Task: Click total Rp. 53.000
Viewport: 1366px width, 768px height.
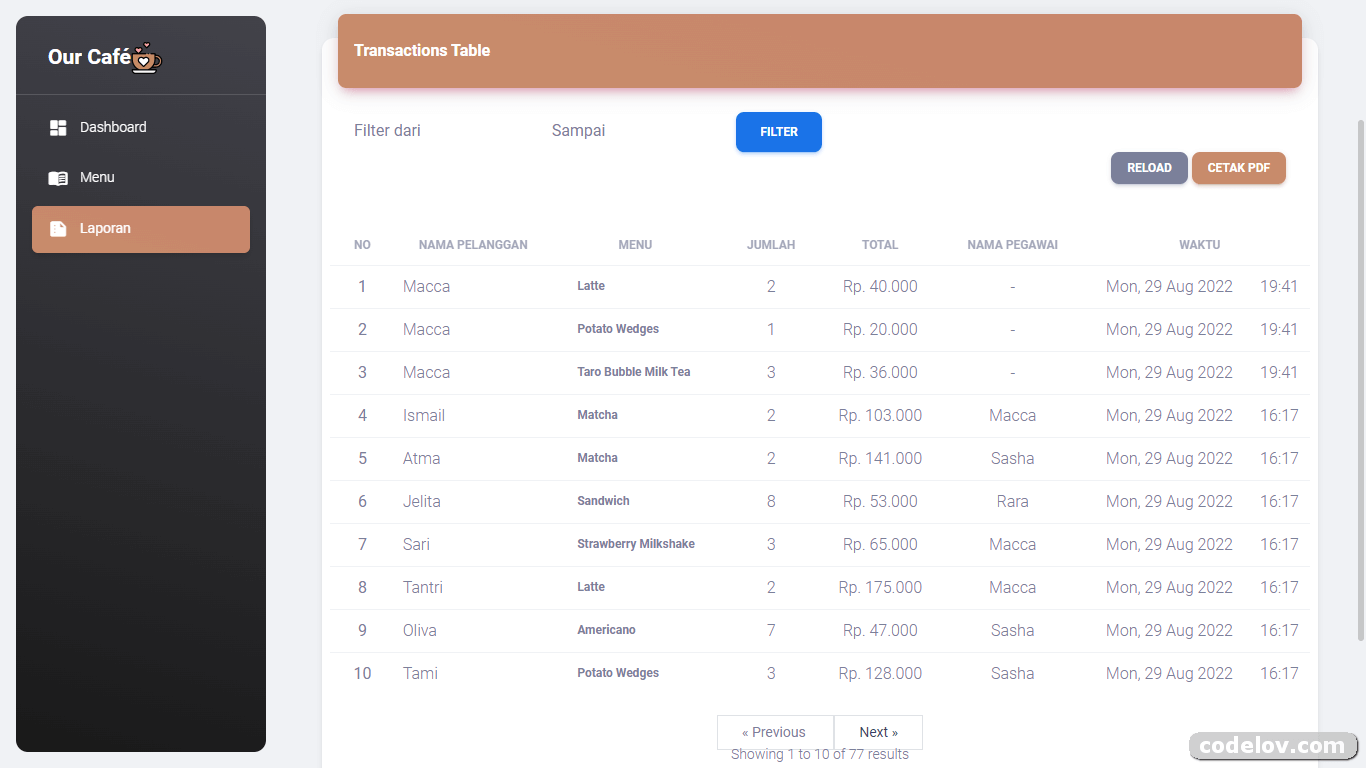Action: 880,501
